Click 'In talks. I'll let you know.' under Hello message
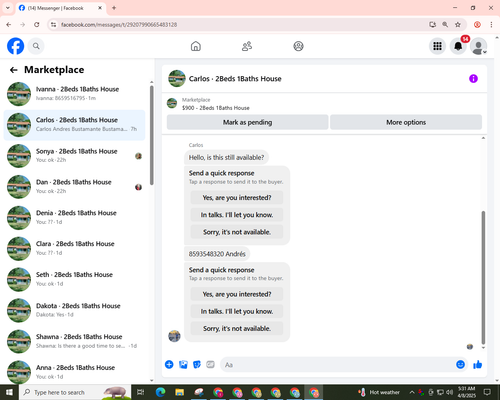Image resolution: width=500 pixels, height=400 pixels. pos(237,215)
